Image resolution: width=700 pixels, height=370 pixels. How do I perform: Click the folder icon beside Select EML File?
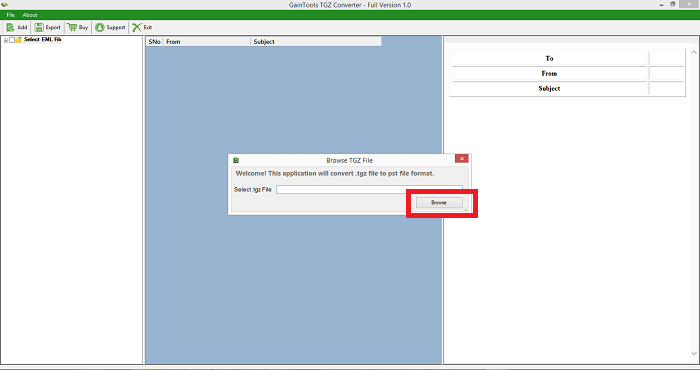click(18, 40)
